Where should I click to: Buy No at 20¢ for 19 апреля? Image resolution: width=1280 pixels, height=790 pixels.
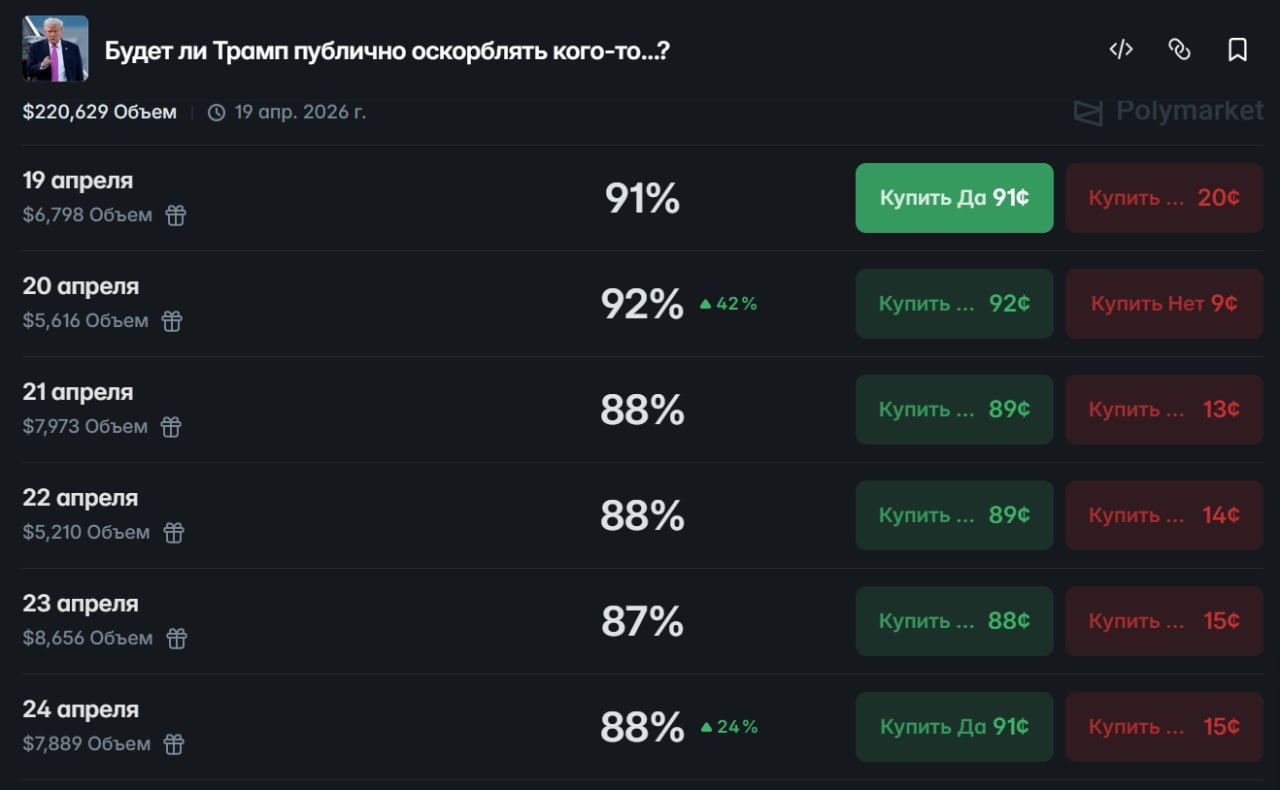click(1163, 198)
